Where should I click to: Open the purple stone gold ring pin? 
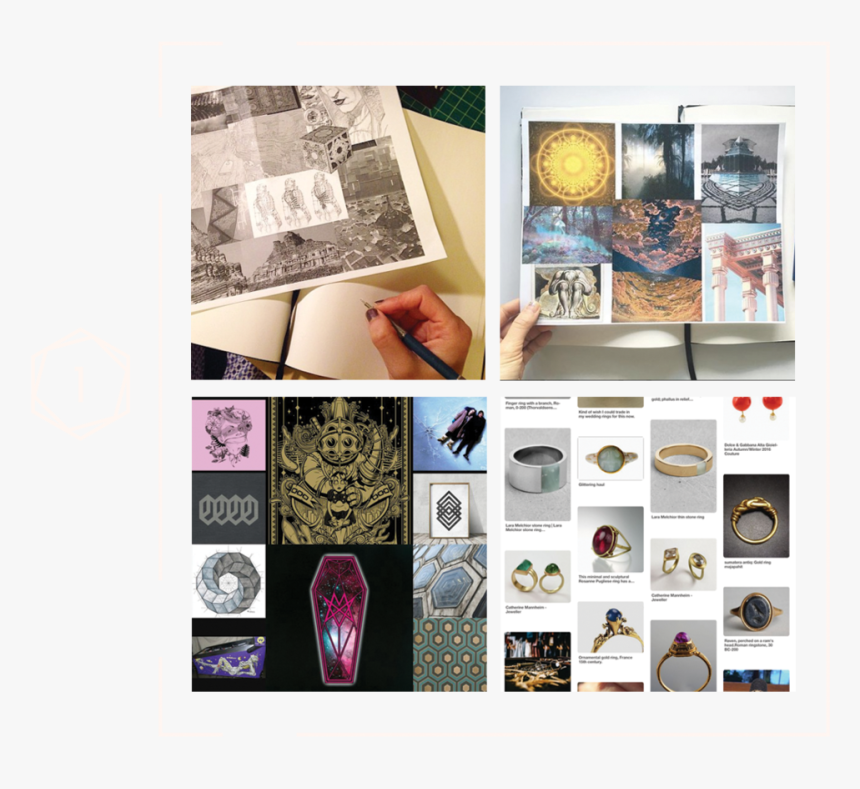(683, 656)
